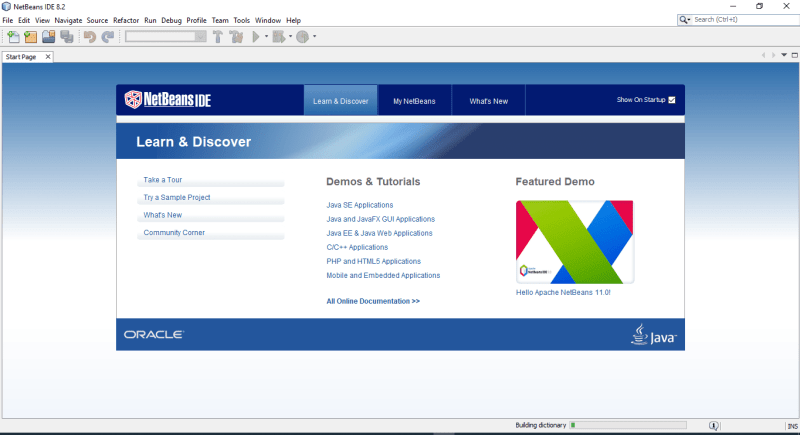Open PHP and HTML5 Applications link
This screenshot has height=435, width=800.
tap(373, 261)
